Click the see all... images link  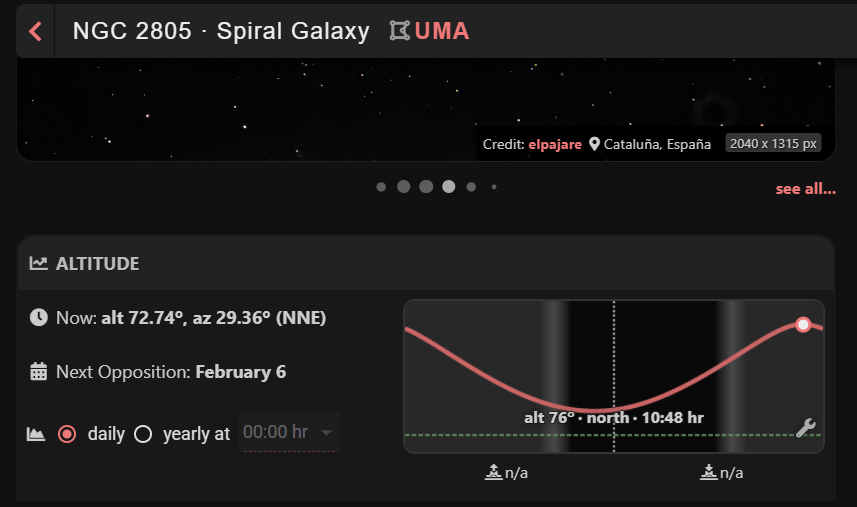pos(805,189)
